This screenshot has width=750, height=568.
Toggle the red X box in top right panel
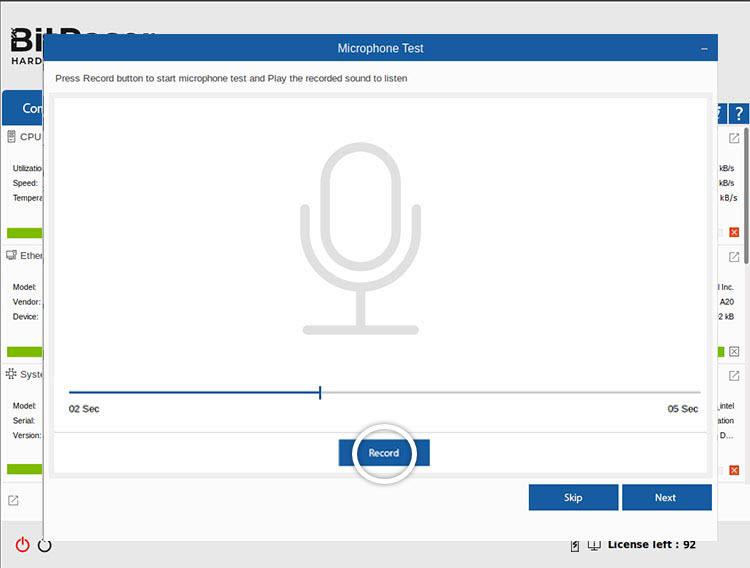point(734,232)
